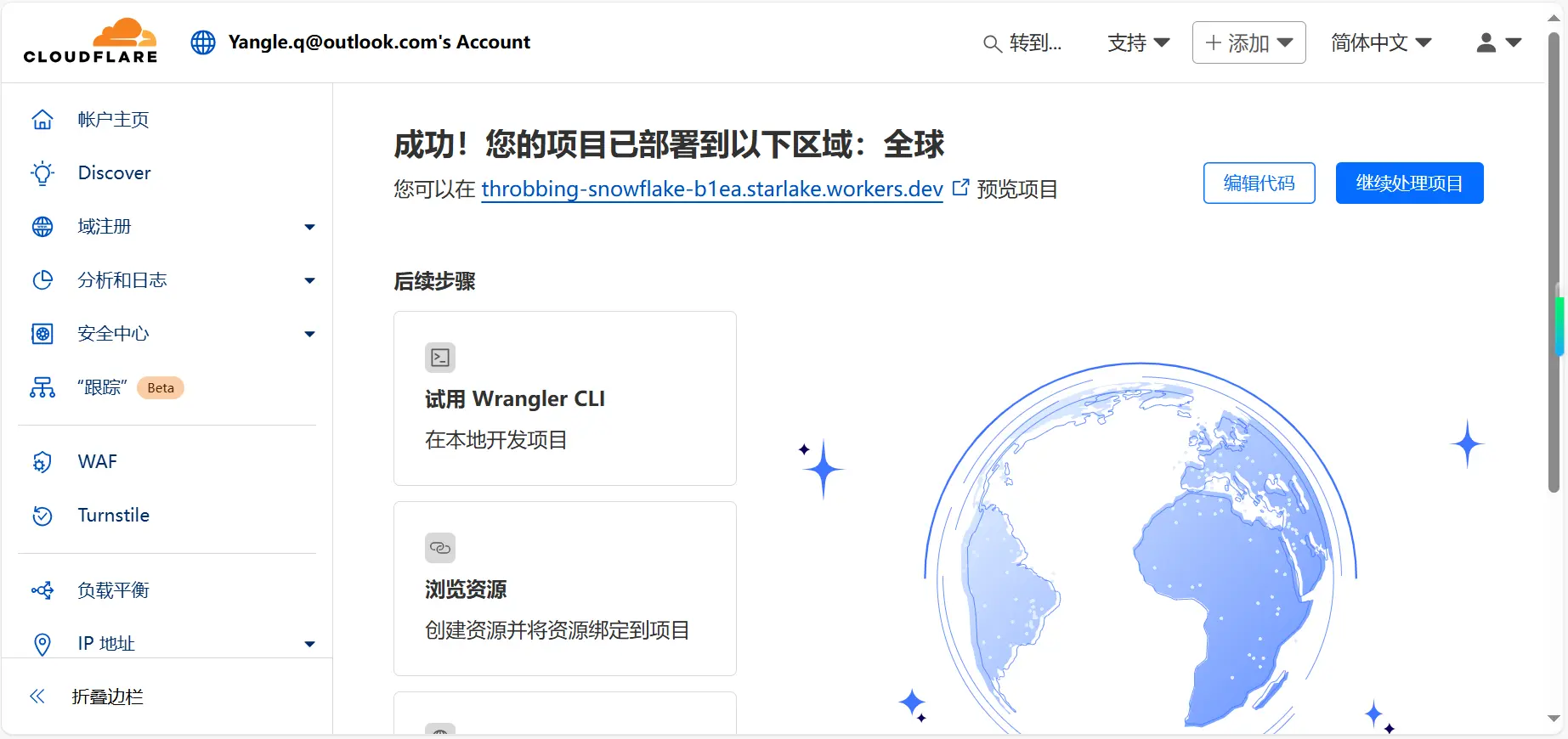Click the Discover lightbulb icon
This screenshot has height=739, width=1568.
[x=42, y=173]
